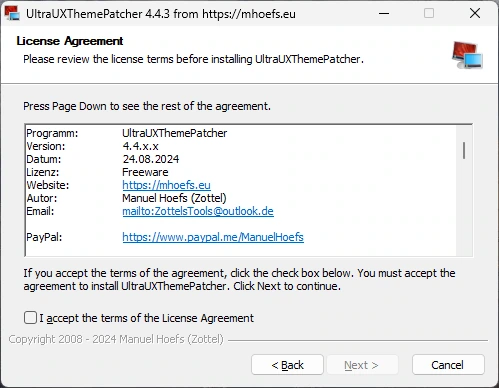The image size is (499, 388).
Task: Click the mailto:ZottelsTools@outlook.de email link
Action: click(198, 211)
